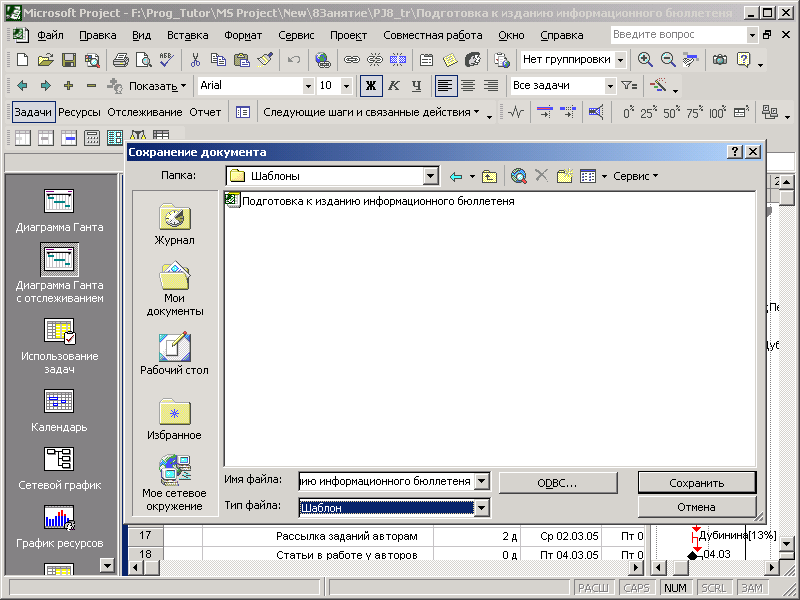This screenshot has height=600, width=800.
Task: Click the Hide Subtasks minus icon
Action: (91, 86)
